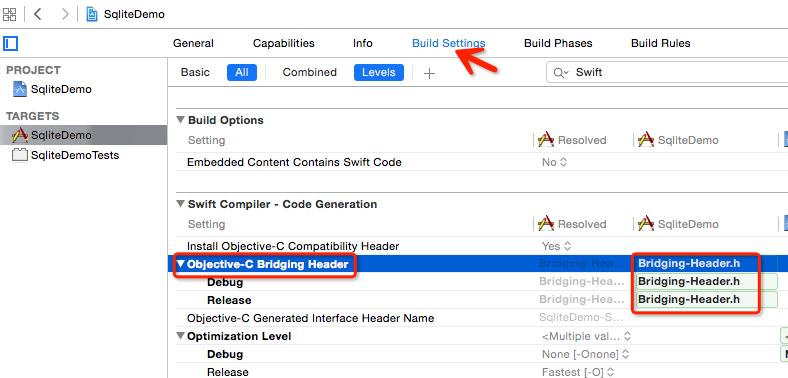Go forward with the right chevron
Viewport: 788px width, 378px height.
(x=65, y=14)
